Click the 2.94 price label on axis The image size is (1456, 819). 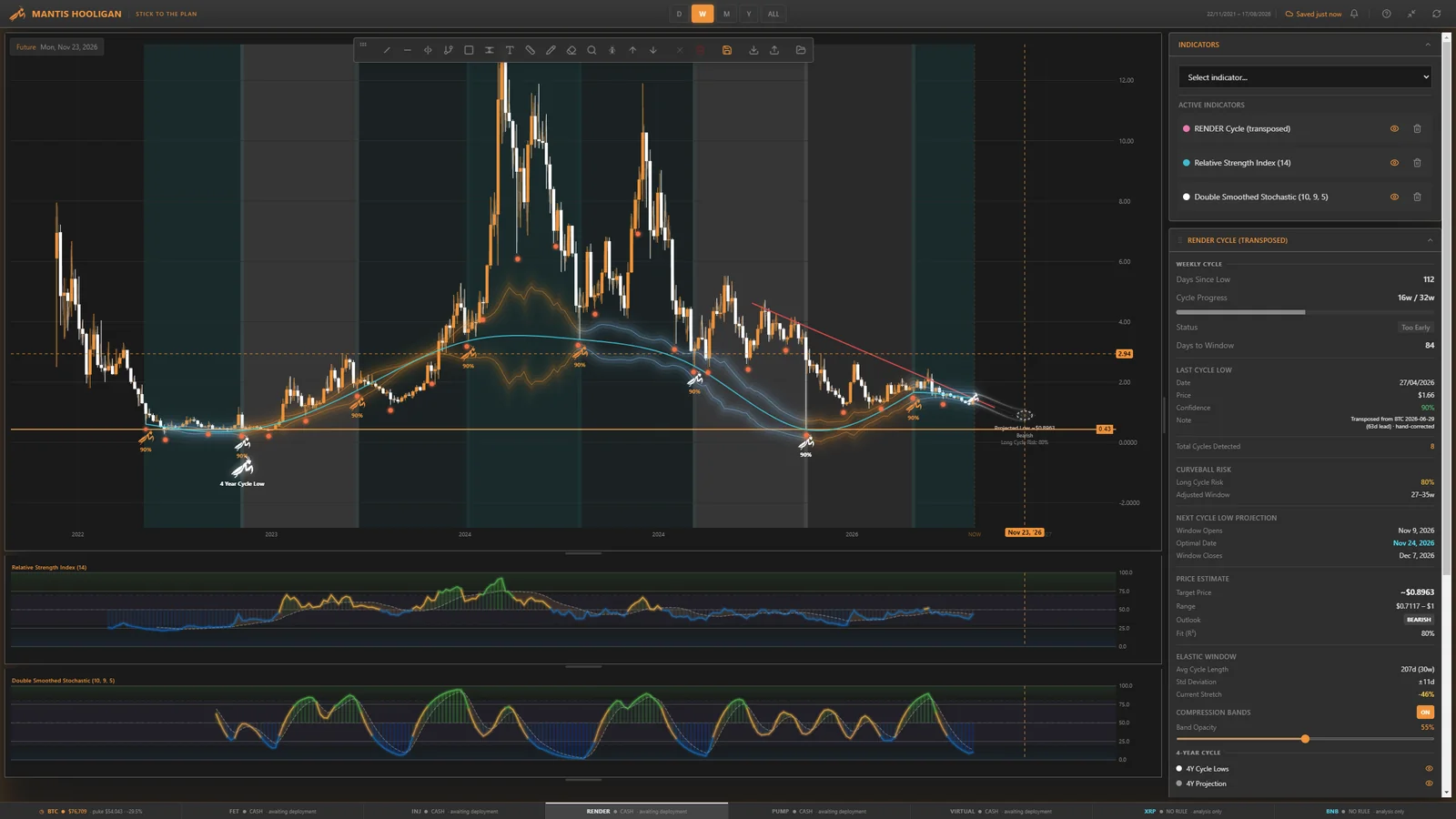click(1124, 354)
